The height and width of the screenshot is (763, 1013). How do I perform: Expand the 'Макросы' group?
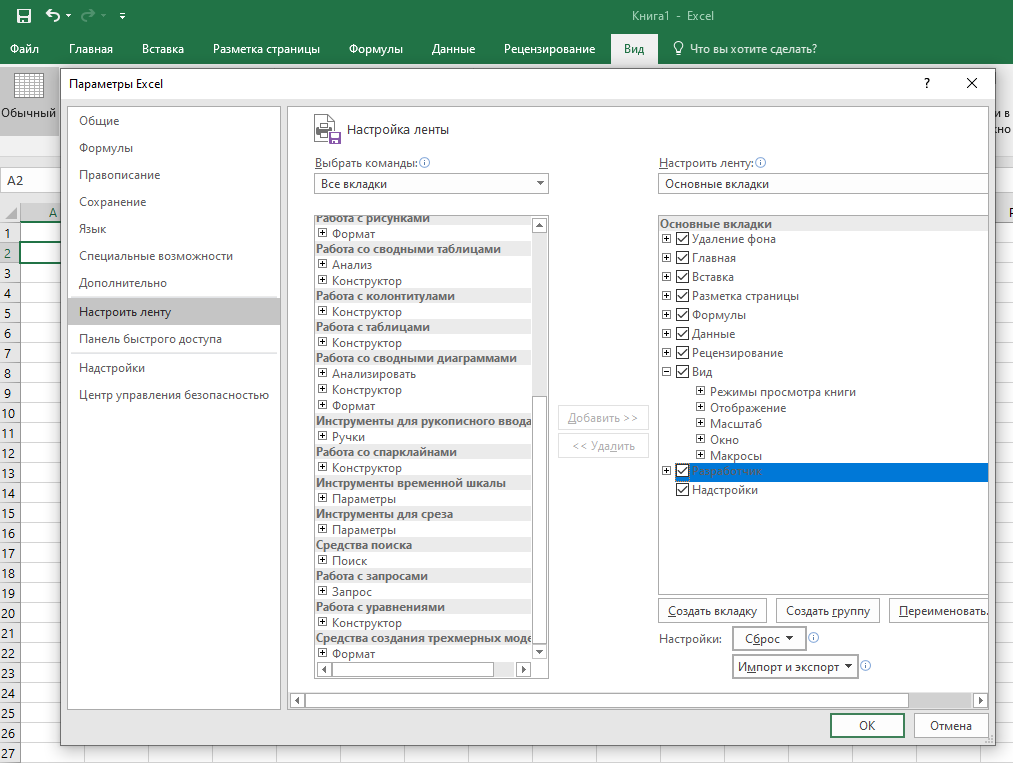700,455
